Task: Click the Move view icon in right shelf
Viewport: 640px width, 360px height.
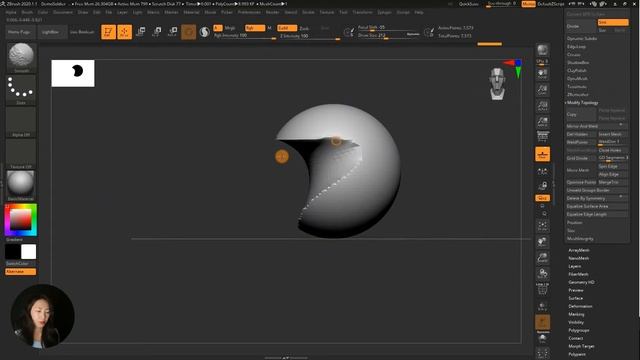Action: [542, 242]
